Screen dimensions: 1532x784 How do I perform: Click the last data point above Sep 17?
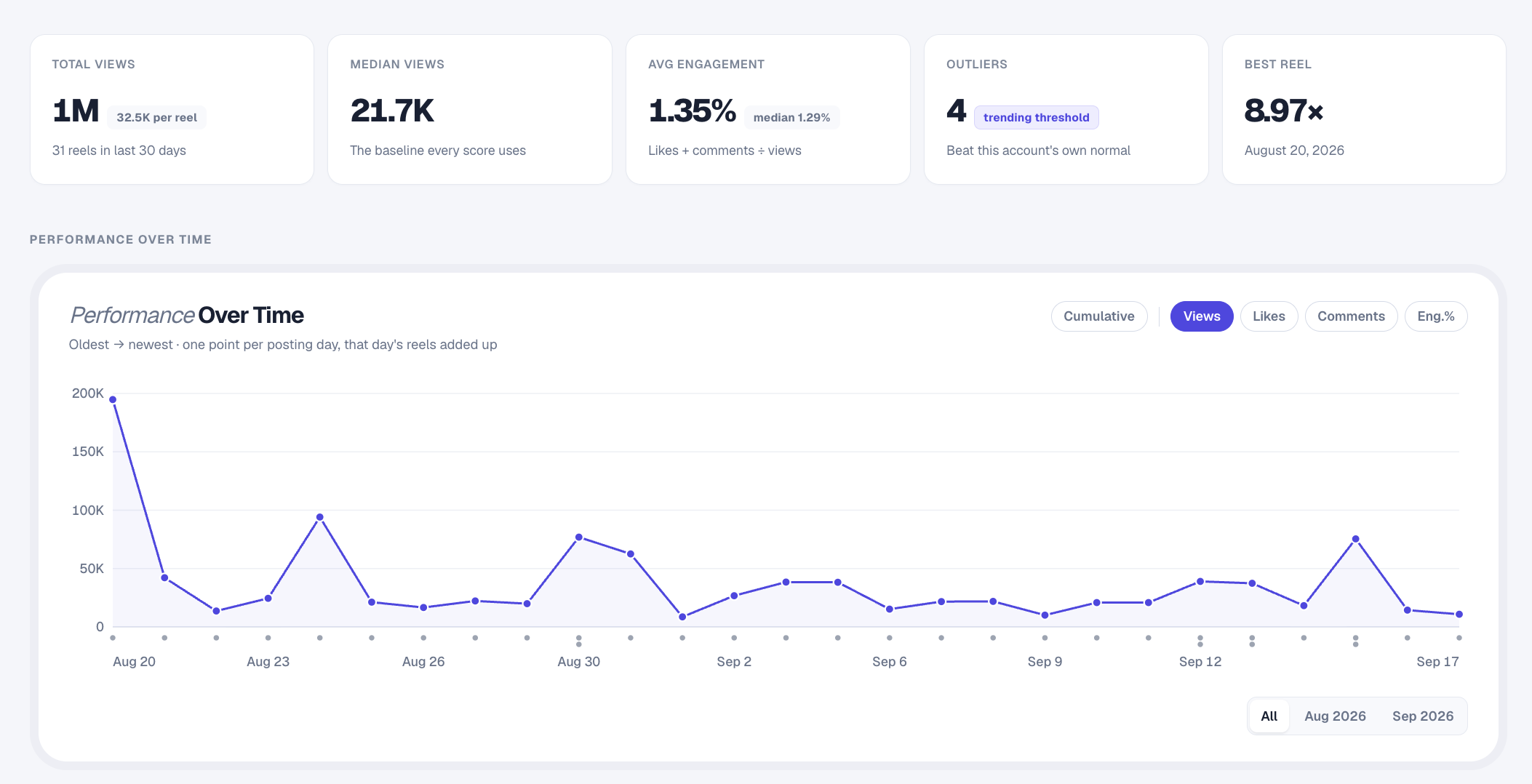tap(1459, 615)
